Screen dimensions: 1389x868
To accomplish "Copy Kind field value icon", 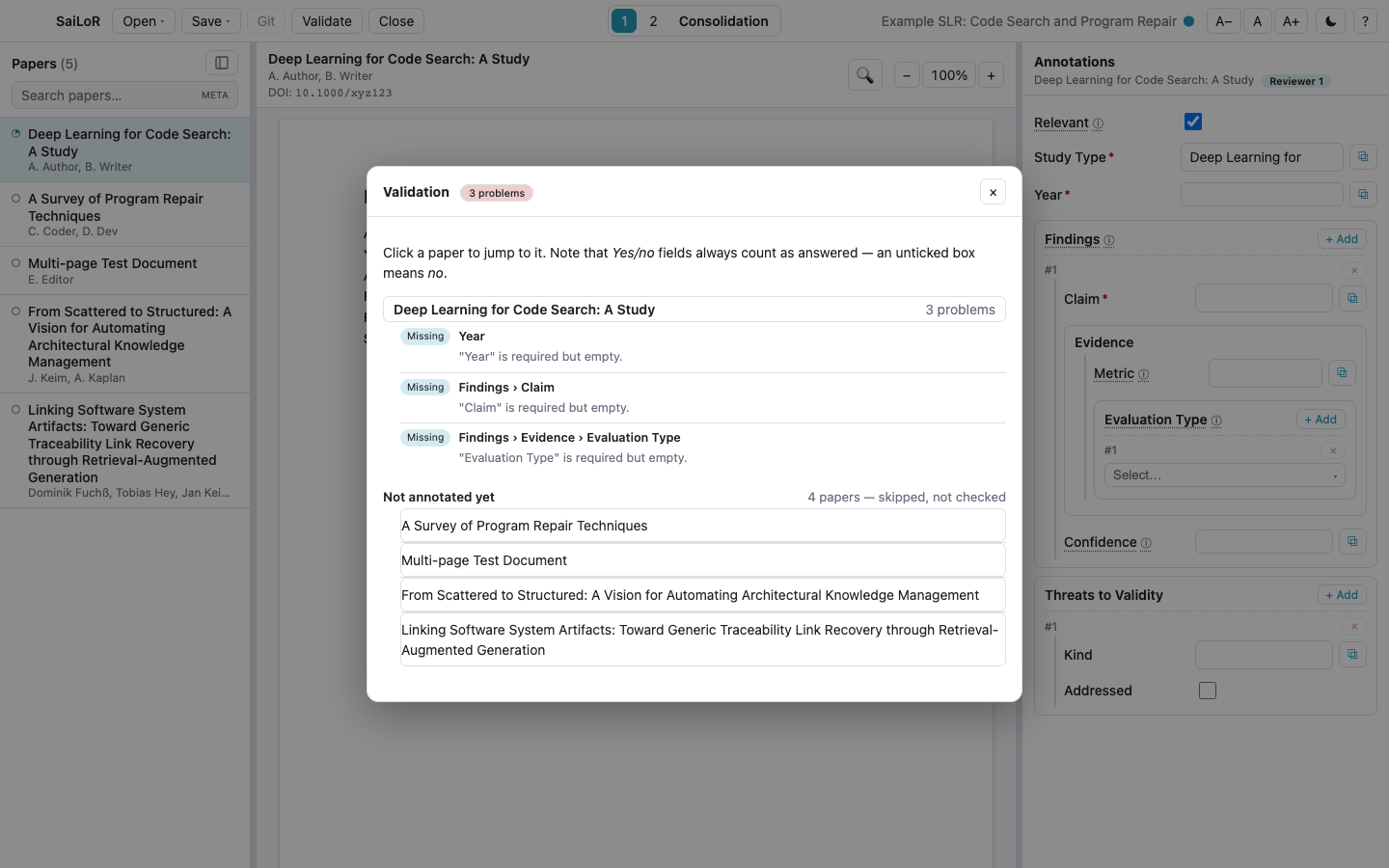I will click(1352, 655).
